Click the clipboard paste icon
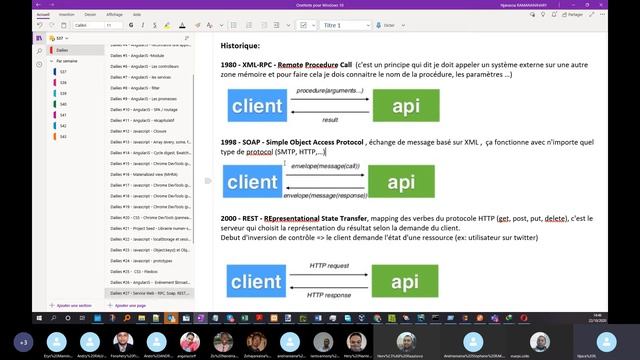Screen dimensions: 640x360 (63, 25)
